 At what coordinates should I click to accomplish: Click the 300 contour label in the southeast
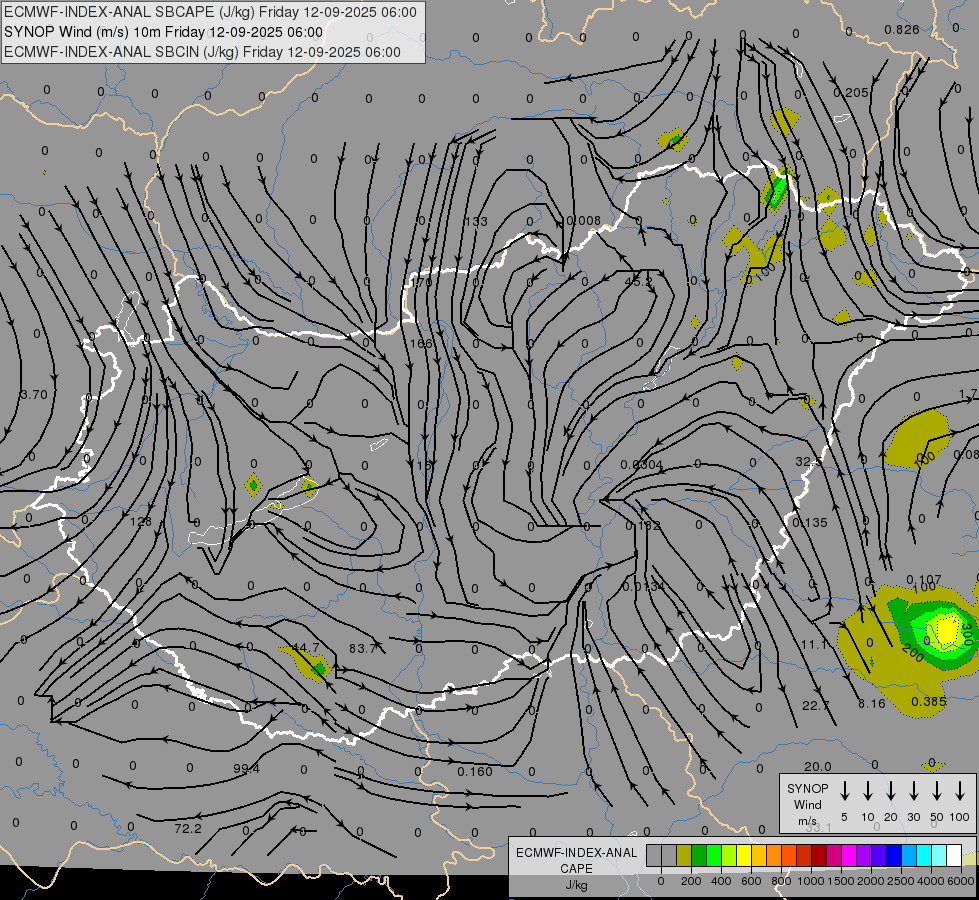(x=967, y=633)
